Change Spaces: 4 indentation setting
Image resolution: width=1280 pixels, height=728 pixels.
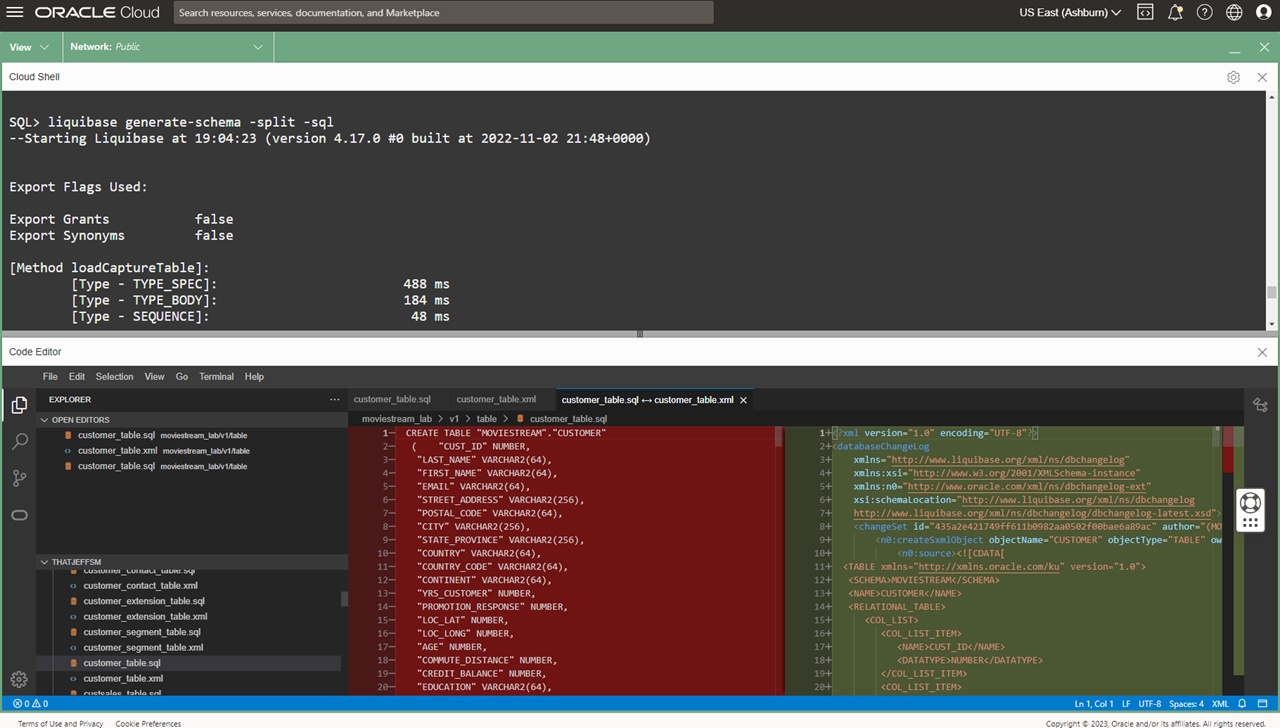pos(1187,704)
